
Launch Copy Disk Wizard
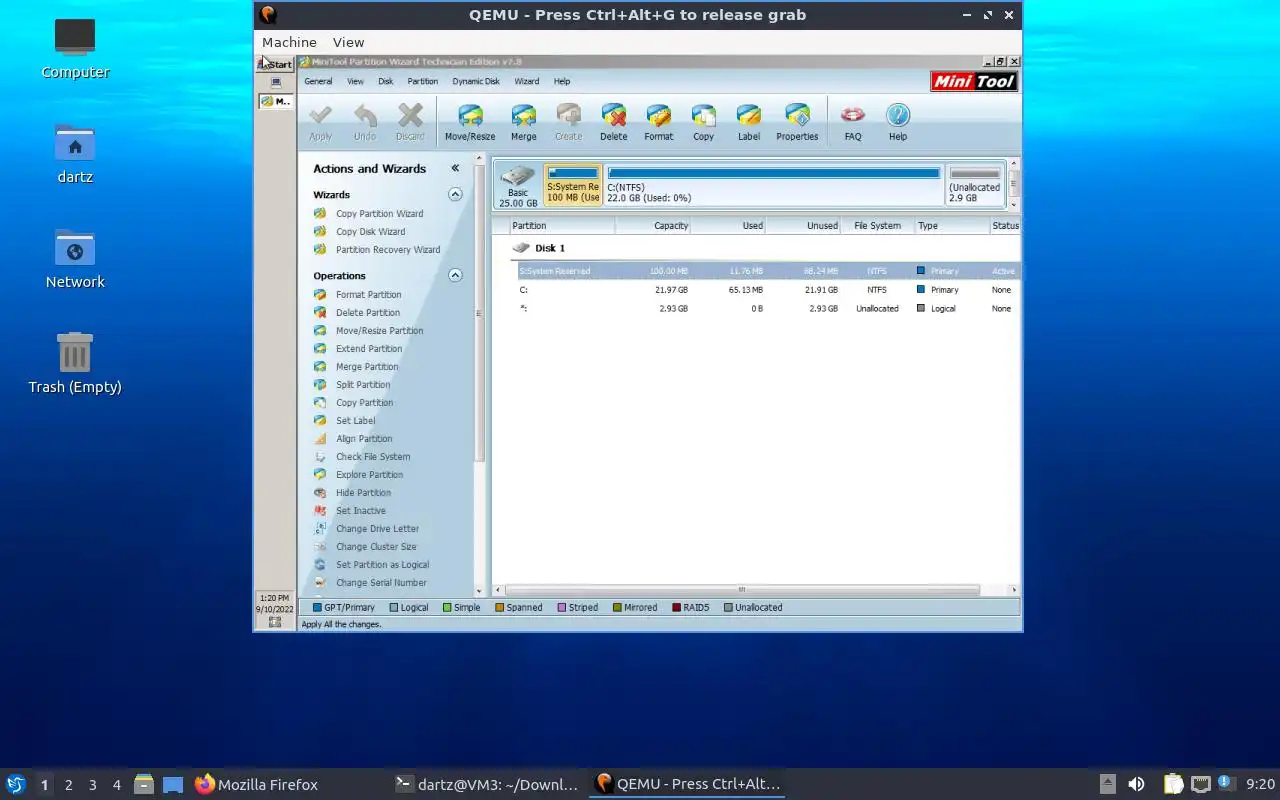[x=370, y=232]
